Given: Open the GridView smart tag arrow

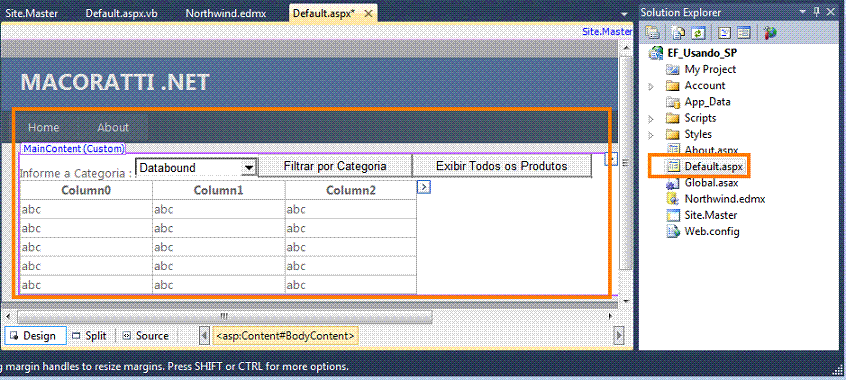Looking at the screenshot, I should tap(424, 187).
